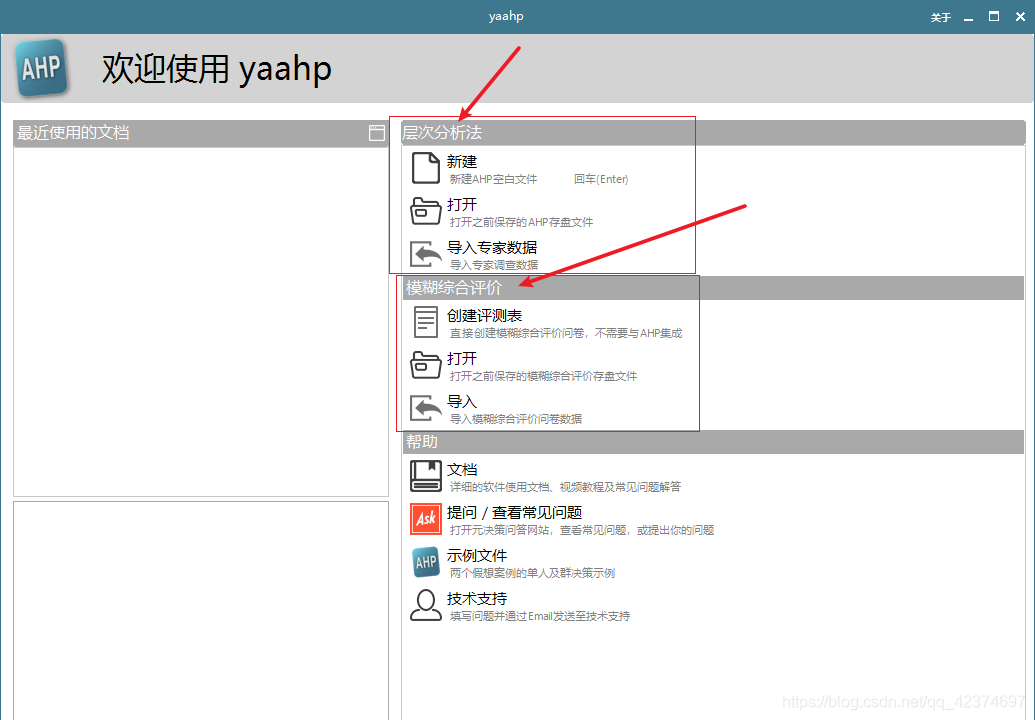Open 提问 / 查看常见问题

coord(514,512)
